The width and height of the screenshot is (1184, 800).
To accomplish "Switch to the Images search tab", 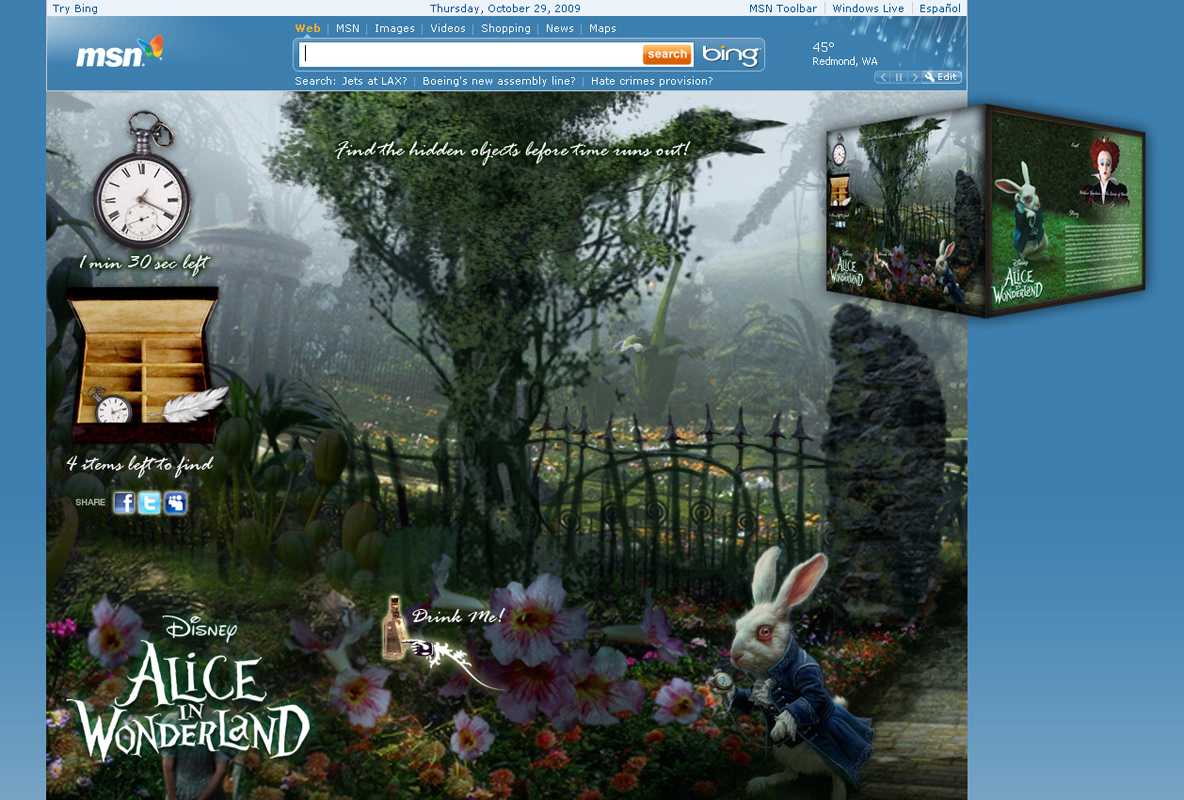I will 395,29.
